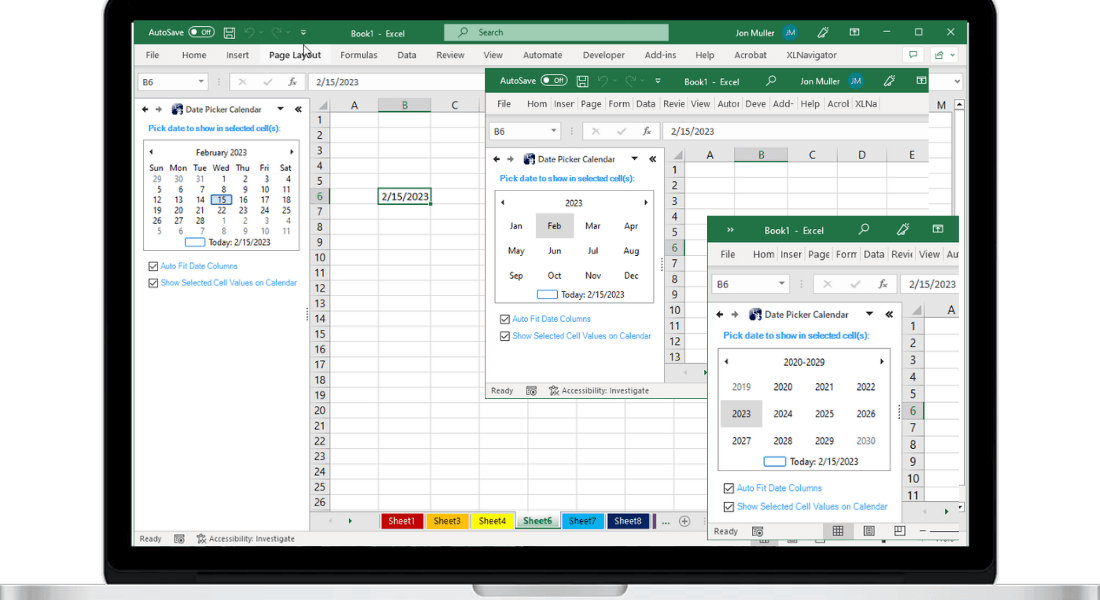
Task: Click the Undo arrow icon
Action: [x=250, y=32]
